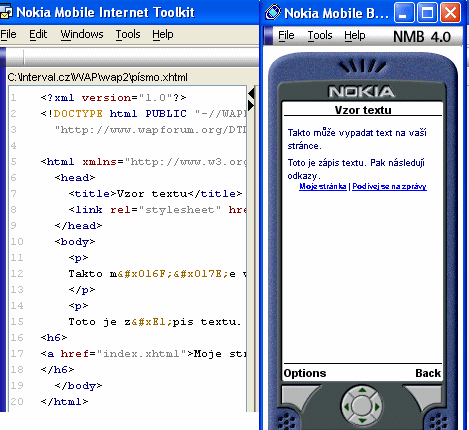The width and height of the screenshot is (469, 430).
Task: Click the opening body tag on line 10
Action: click(x=75, y=242)
